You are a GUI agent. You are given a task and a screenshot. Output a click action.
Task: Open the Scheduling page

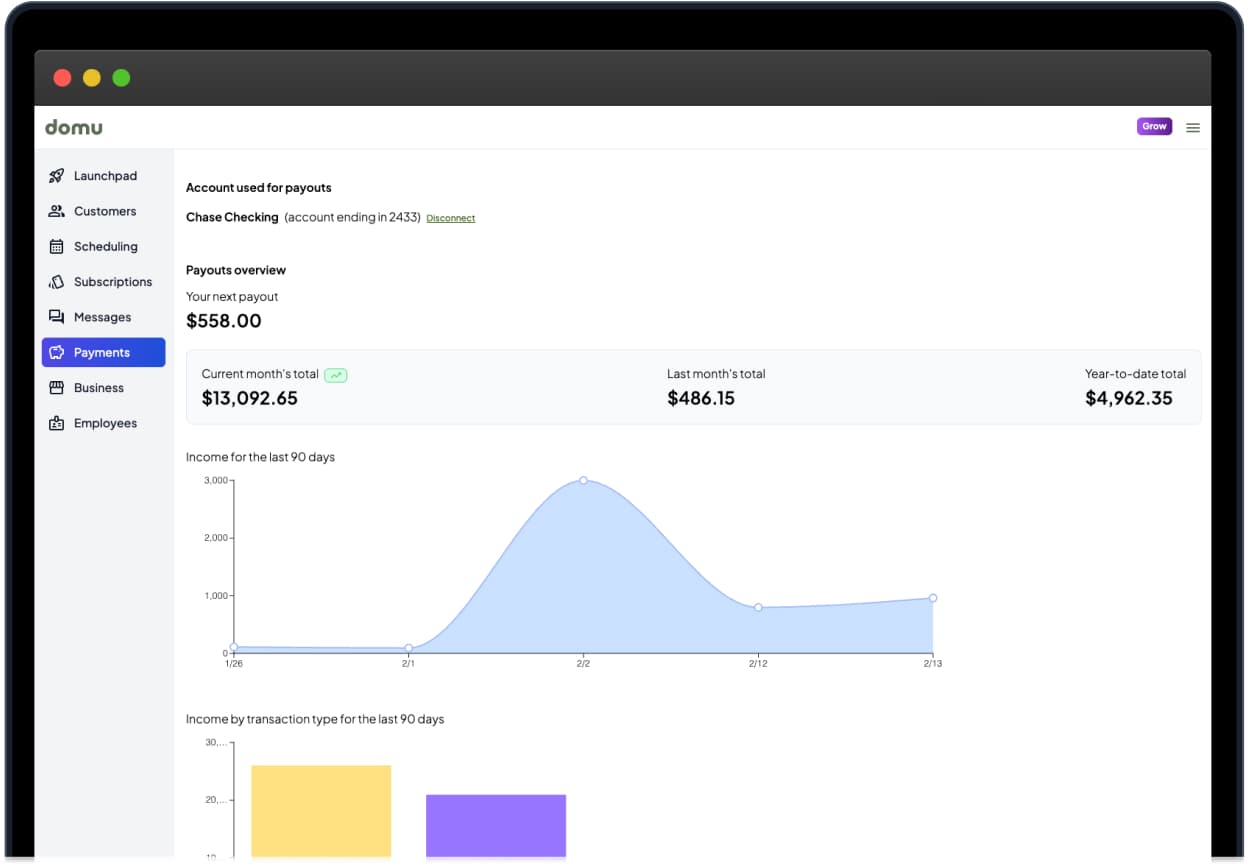click(x=104, y=247)
